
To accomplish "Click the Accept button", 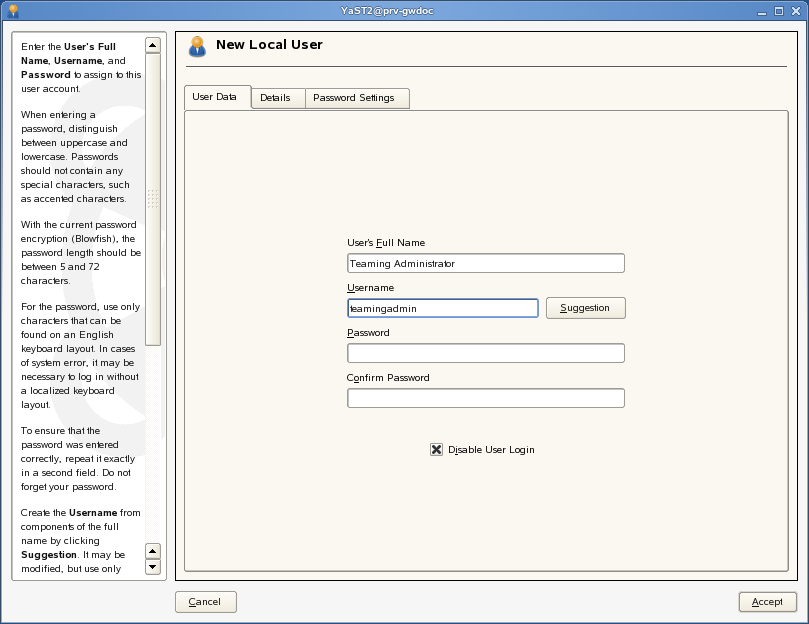I will tap(768, 602).
